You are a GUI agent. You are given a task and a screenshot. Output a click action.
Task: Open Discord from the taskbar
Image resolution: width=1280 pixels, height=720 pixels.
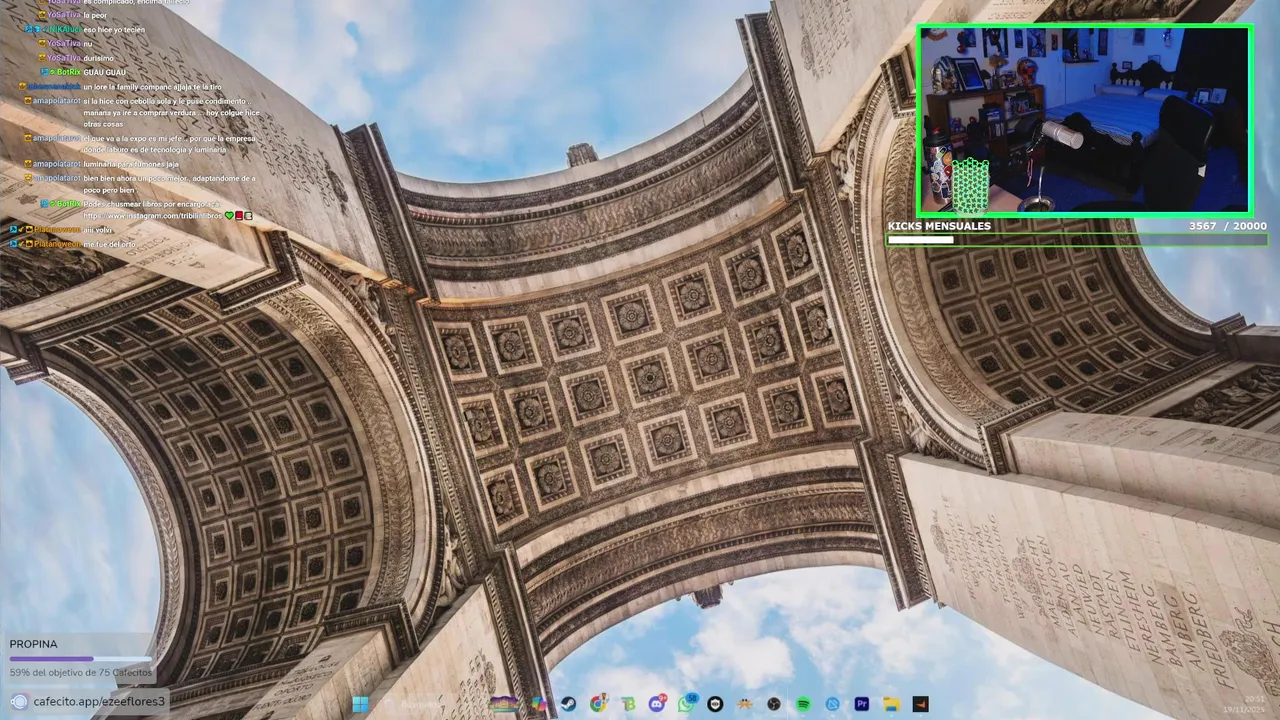(x=657, y=704)
